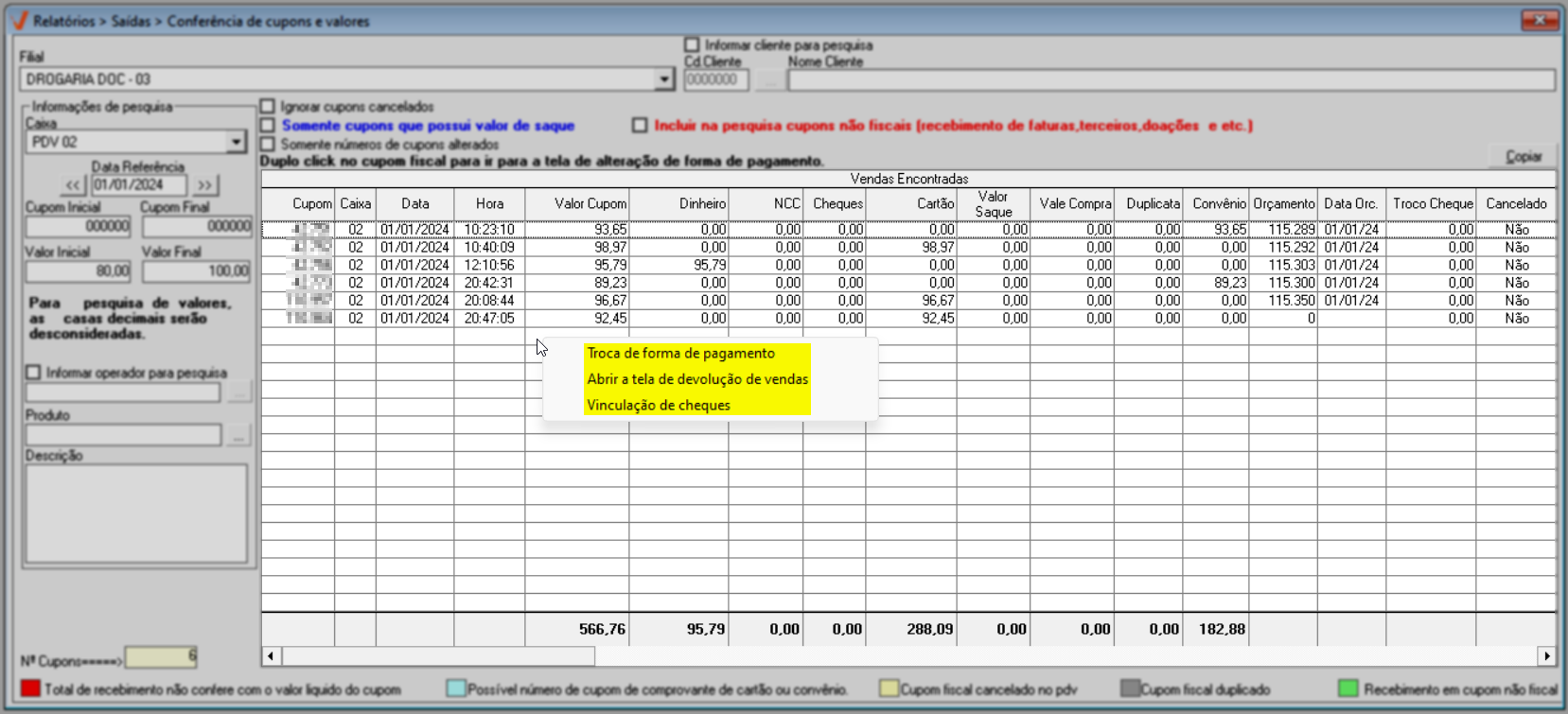1568x714 pixels.
Task: Check Informar operador para pesquisa
Action: 33,373
